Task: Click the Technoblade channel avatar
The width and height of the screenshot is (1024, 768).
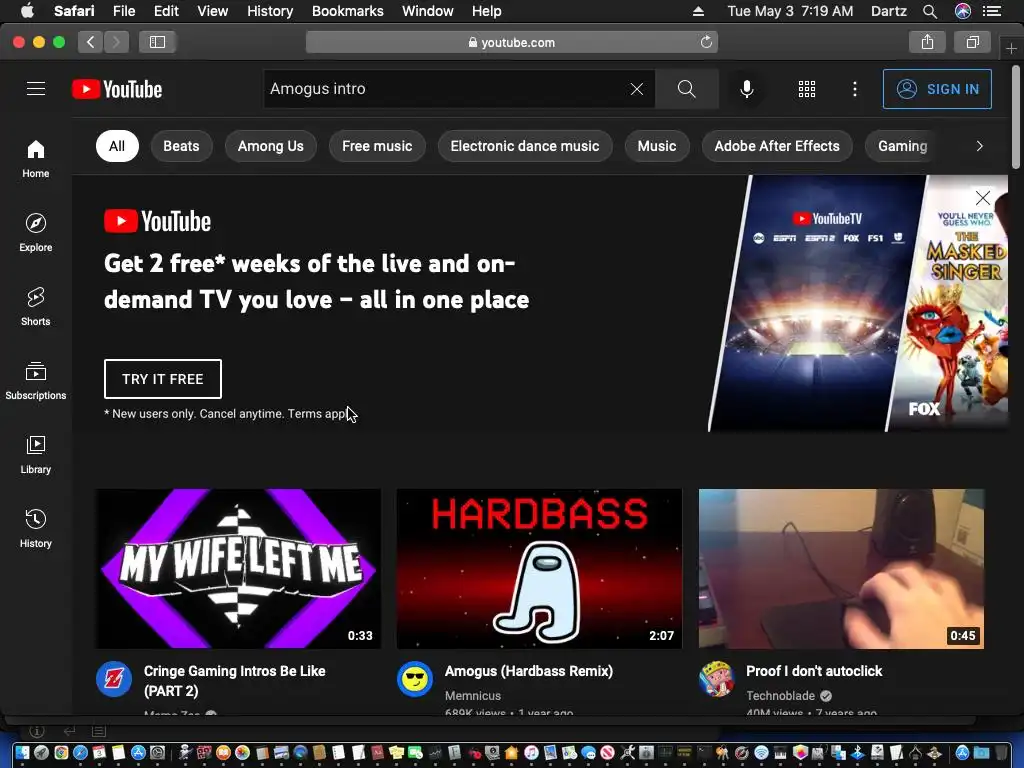Action: coord(717,679)
